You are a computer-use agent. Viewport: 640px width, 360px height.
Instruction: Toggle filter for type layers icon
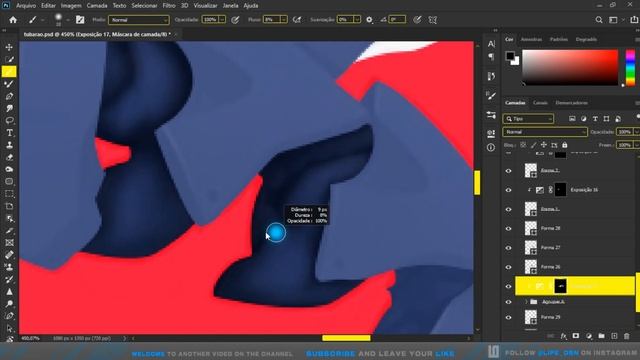point(595,119)
